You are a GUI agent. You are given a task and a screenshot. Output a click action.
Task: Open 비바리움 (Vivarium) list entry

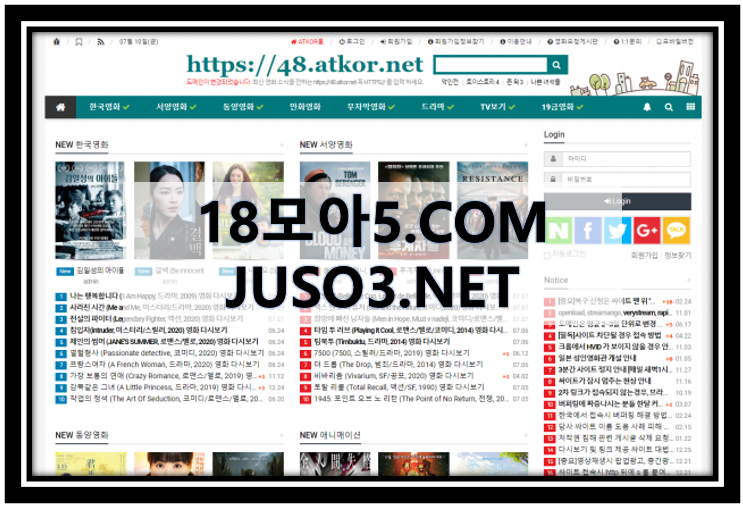[x=394, y=376]
